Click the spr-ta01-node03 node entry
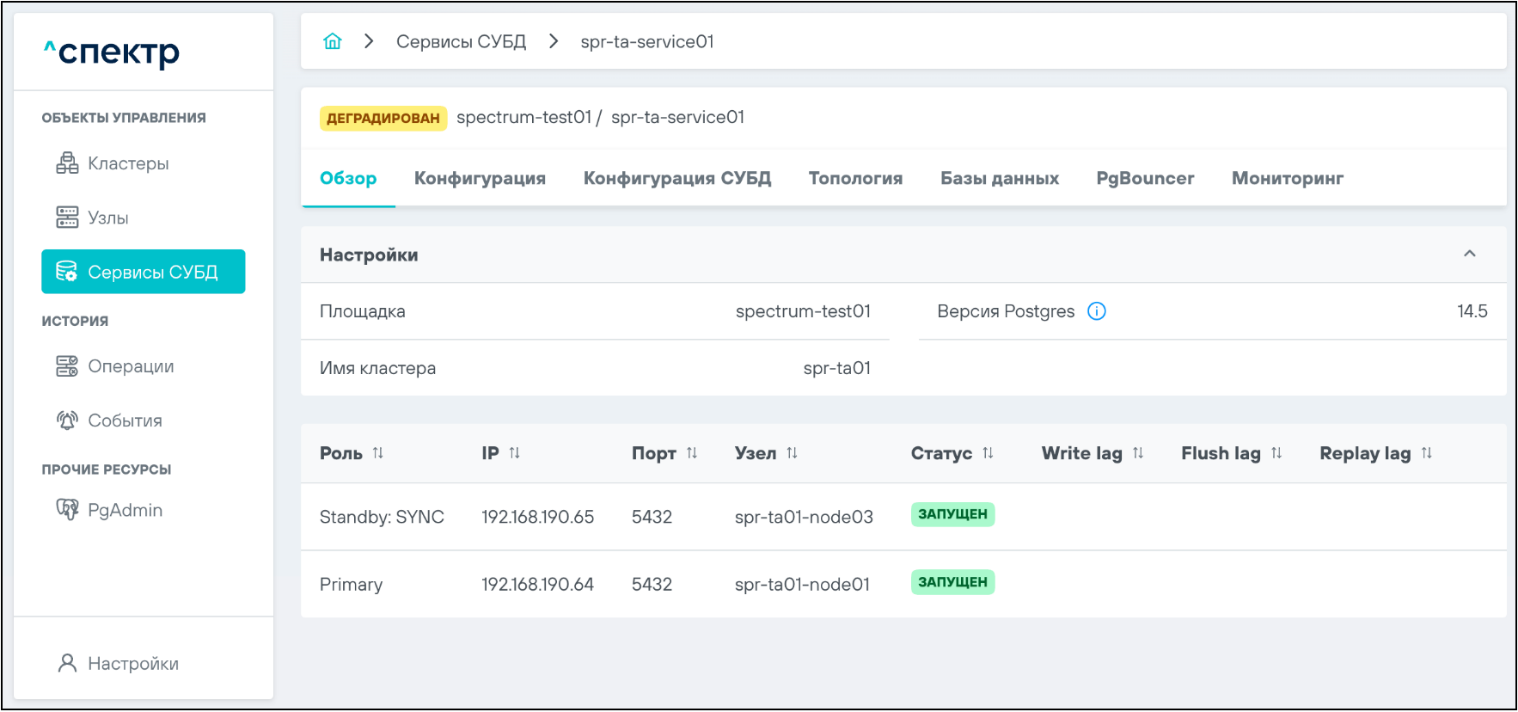Screen dimensions: 1518x712 (x=803, y=517)
